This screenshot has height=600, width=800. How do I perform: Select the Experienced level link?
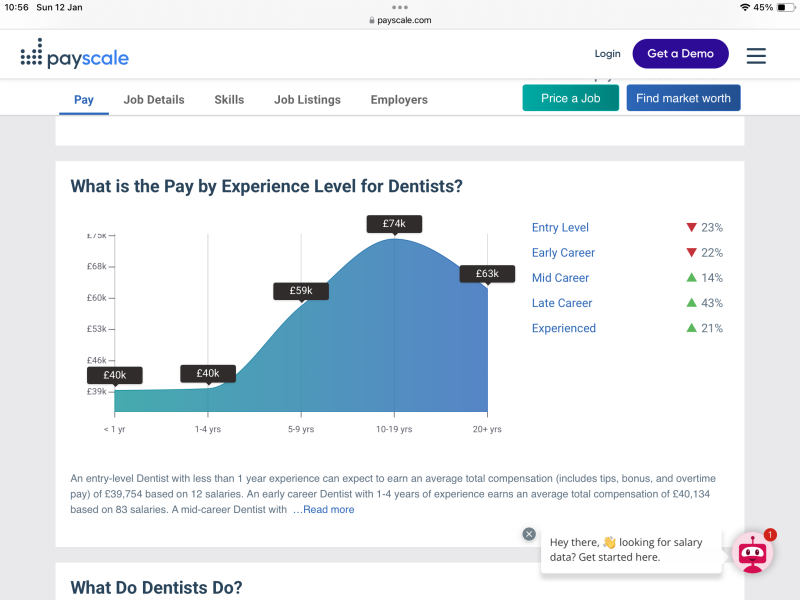(565, 327)
